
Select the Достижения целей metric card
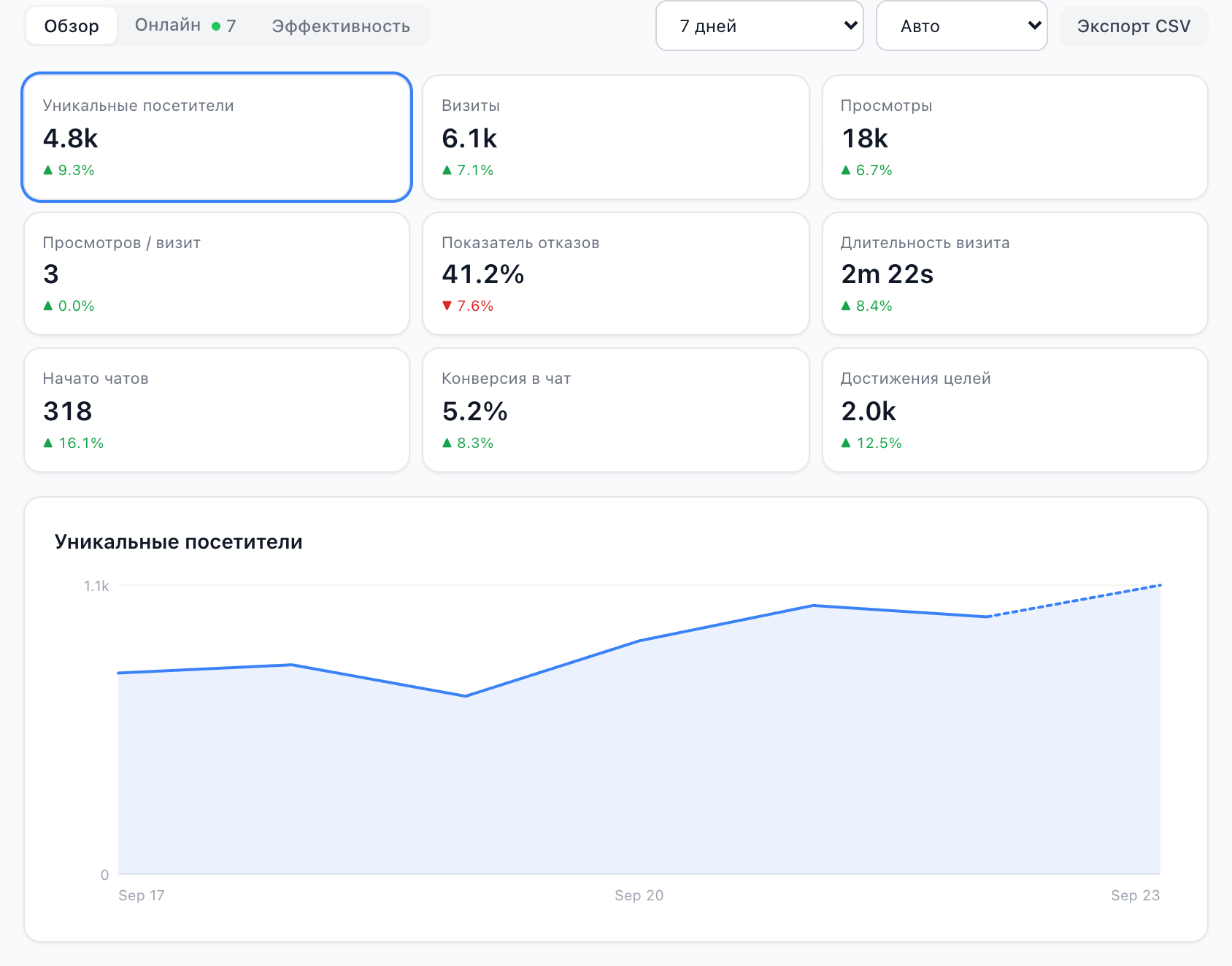click(x=1015, y=410)
